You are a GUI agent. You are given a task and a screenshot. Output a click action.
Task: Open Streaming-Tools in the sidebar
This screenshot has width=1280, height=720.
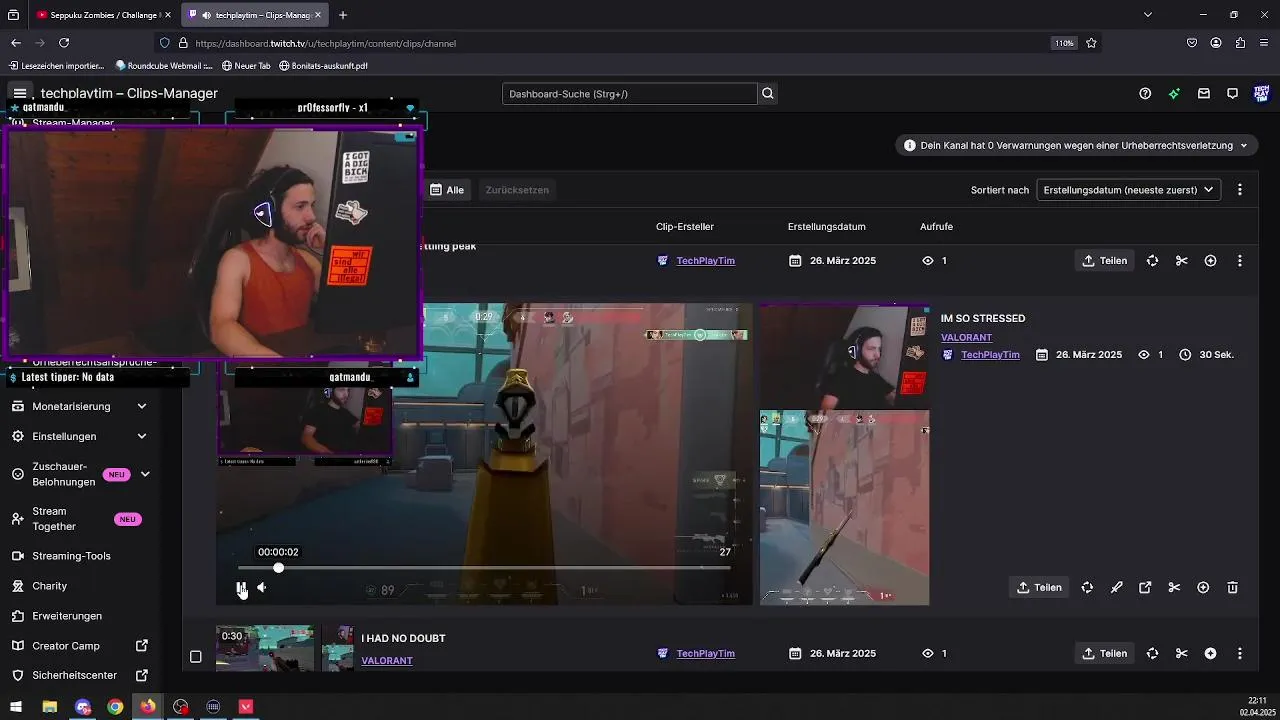point(71,556)
